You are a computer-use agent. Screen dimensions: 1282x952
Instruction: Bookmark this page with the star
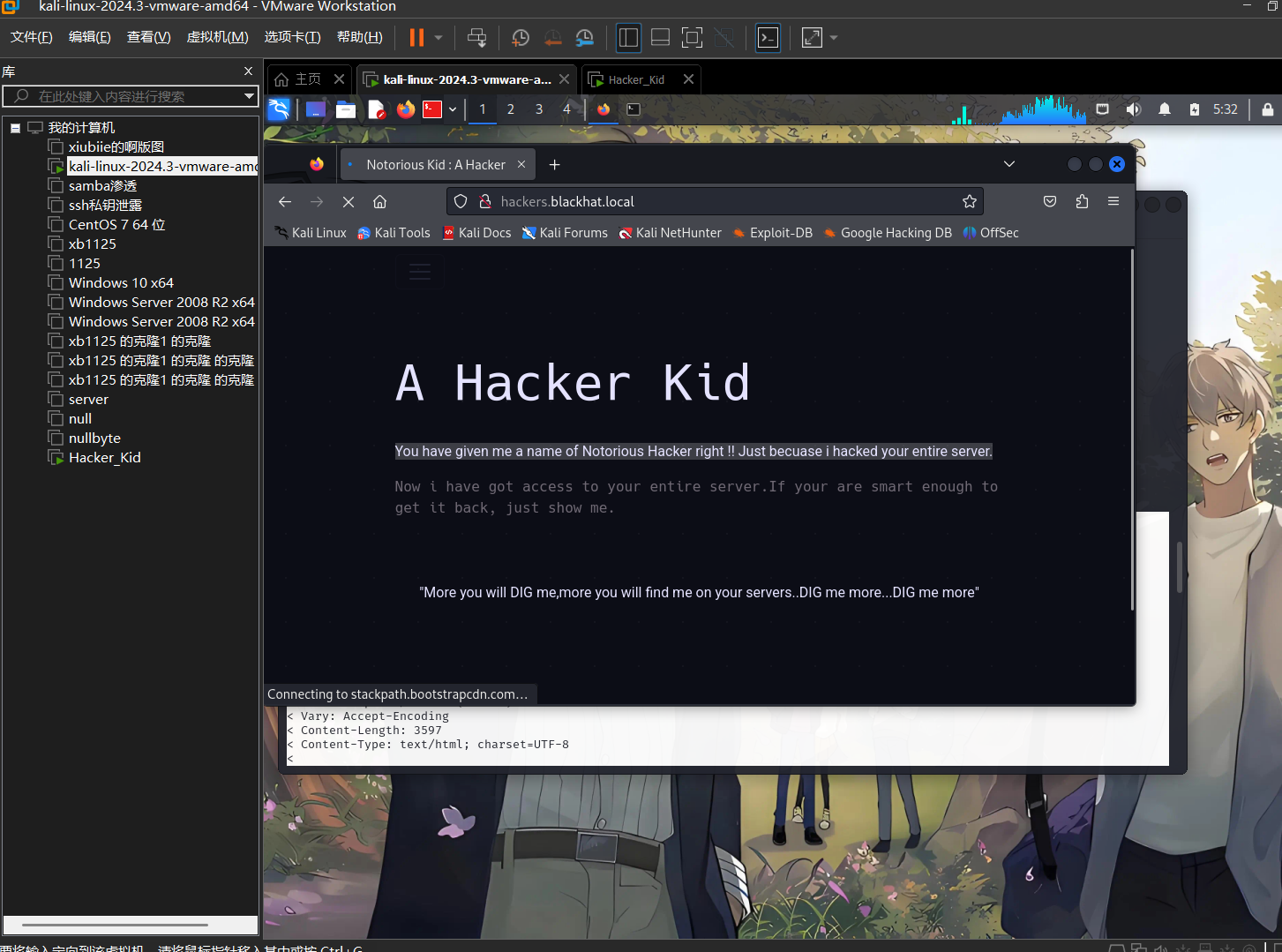[x=970, y=202]
